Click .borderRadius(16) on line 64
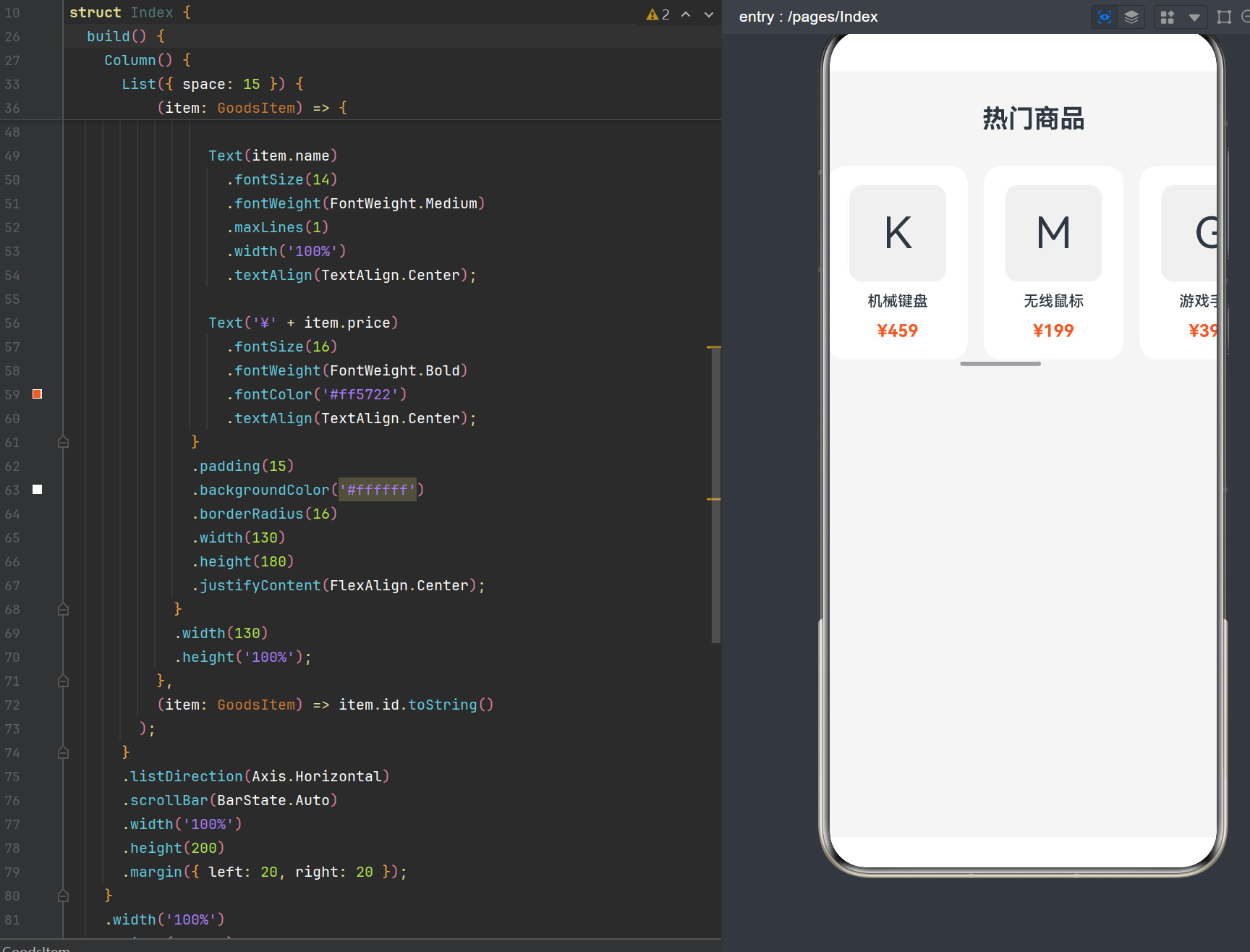This screenshot has width=1250, height=952. (x=265, y=514)
